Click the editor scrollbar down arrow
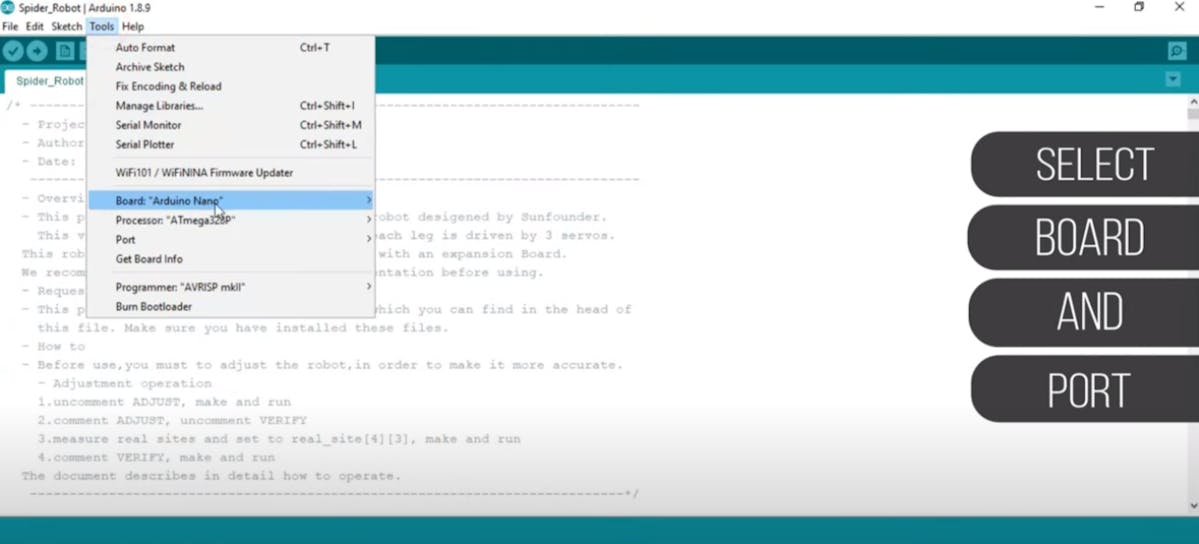This screenshot has height=544, width=1199. tap(1193, 506)
